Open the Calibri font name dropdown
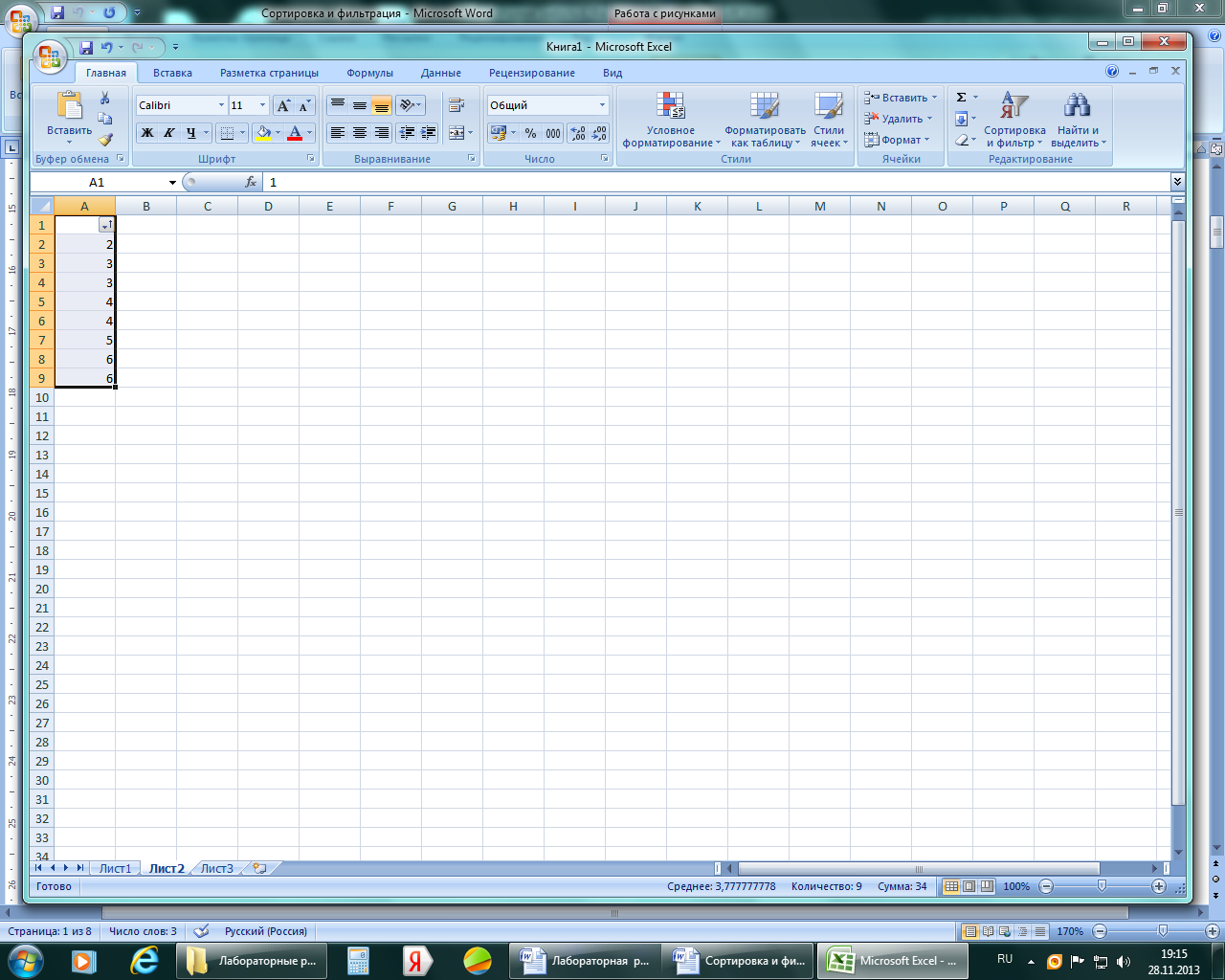1225x980 pixels. pyautogui.click(x=222, y=105)
